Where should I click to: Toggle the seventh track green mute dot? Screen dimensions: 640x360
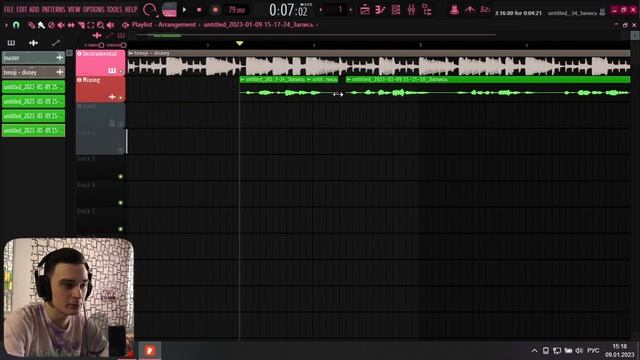click(120, 229)
